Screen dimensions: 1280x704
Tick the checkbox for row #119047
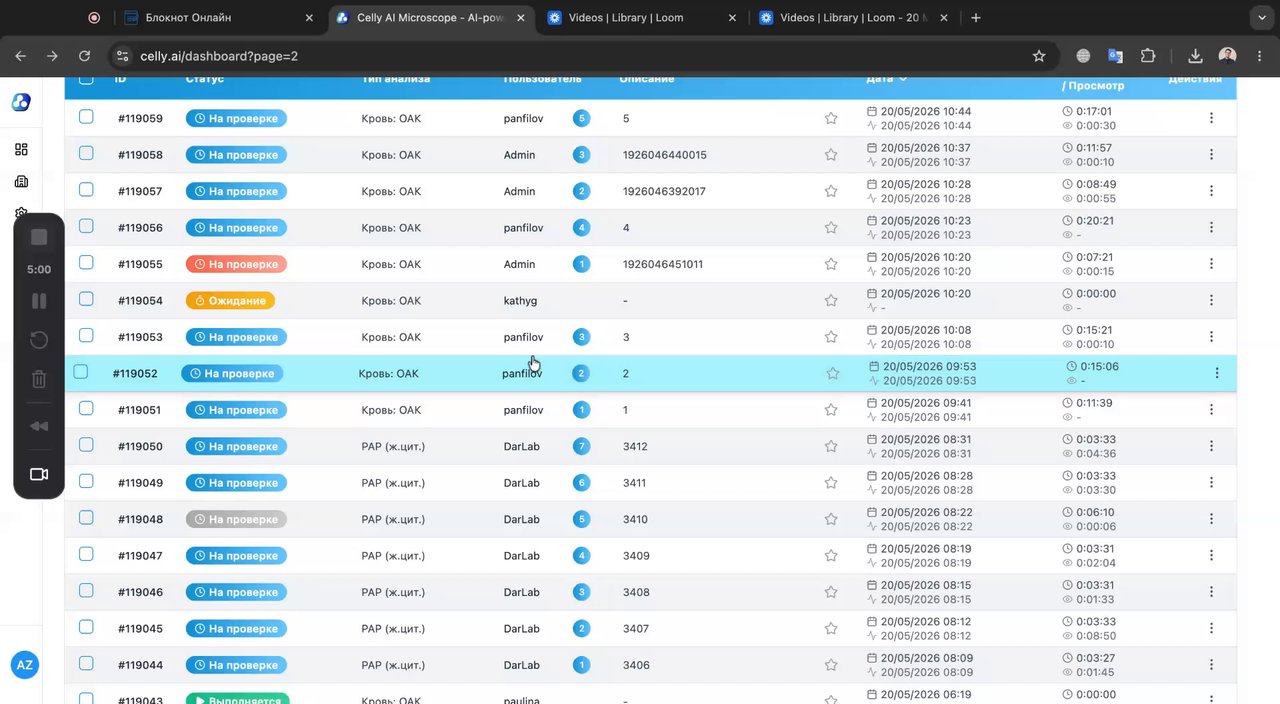pos(86,554)
